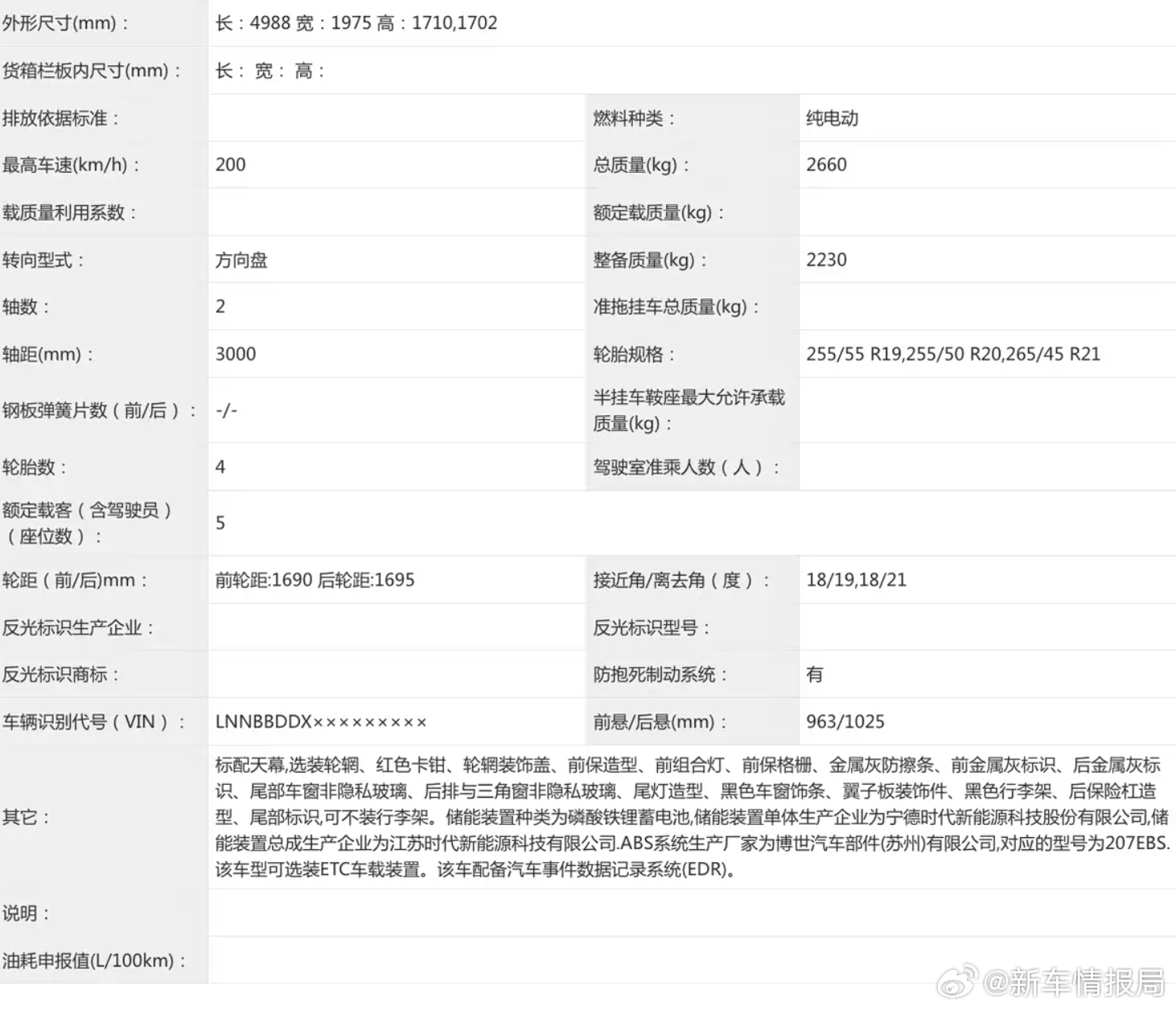The height and width of the screenshot is (1010, 1176).
Task: Select the 轮胎数 value 4
Action: click(x=220, y=466)
